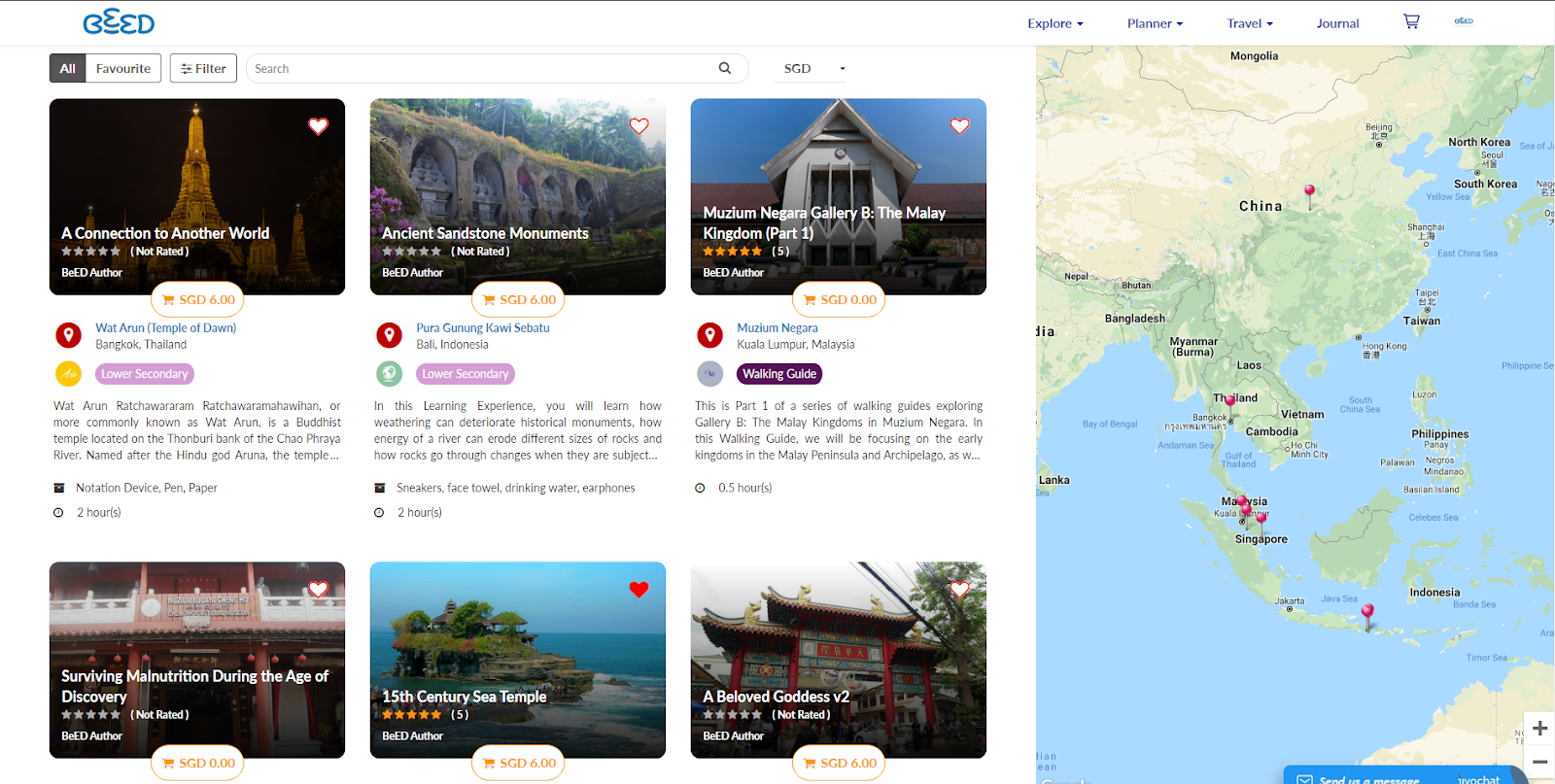The height and width of the screenshot is (784, 1555).
Task: Favourite A Connection to Another World
Action: 318,126
